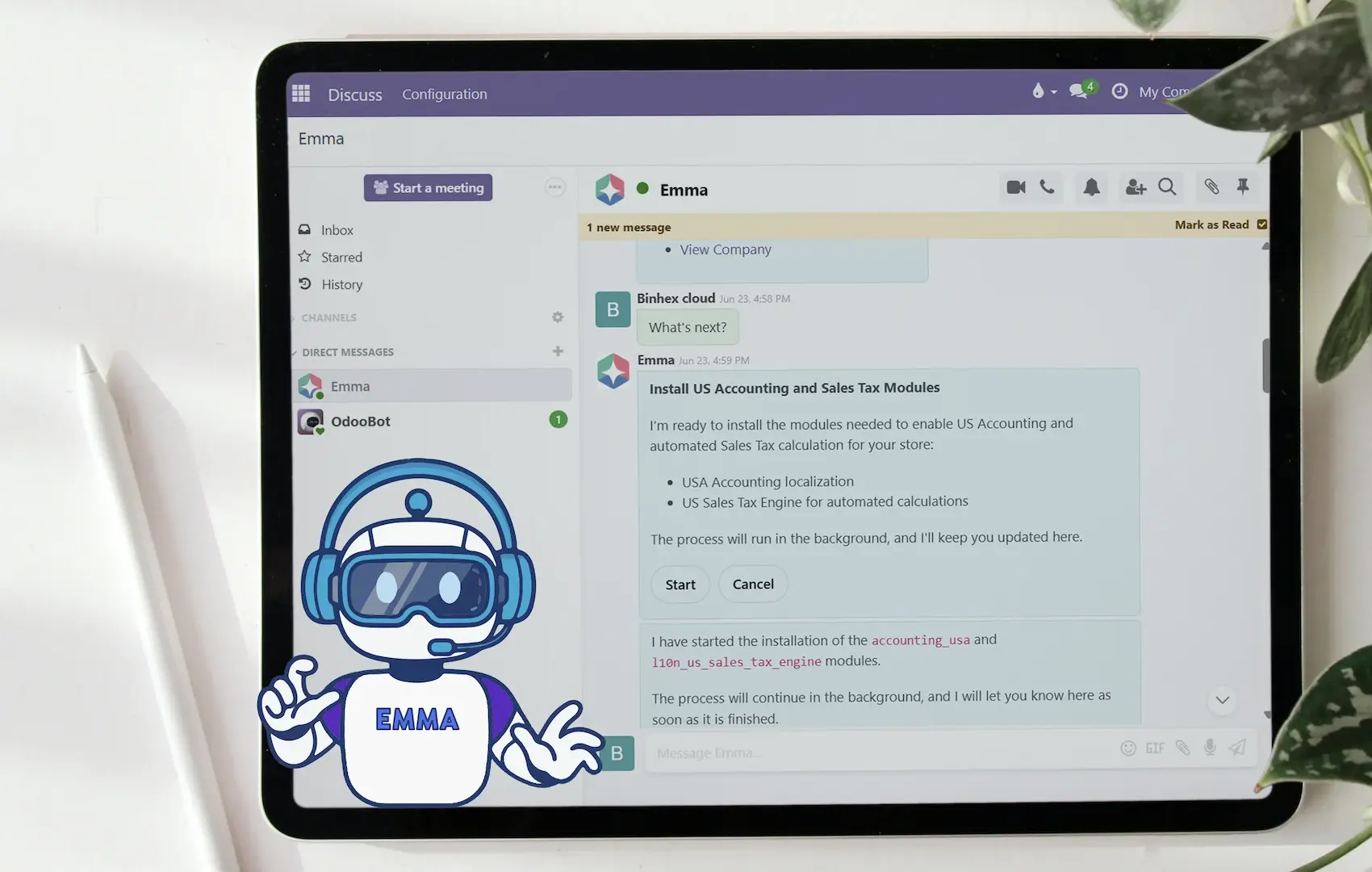
Task: Start a voice call with Emma
Action: 1047,187
